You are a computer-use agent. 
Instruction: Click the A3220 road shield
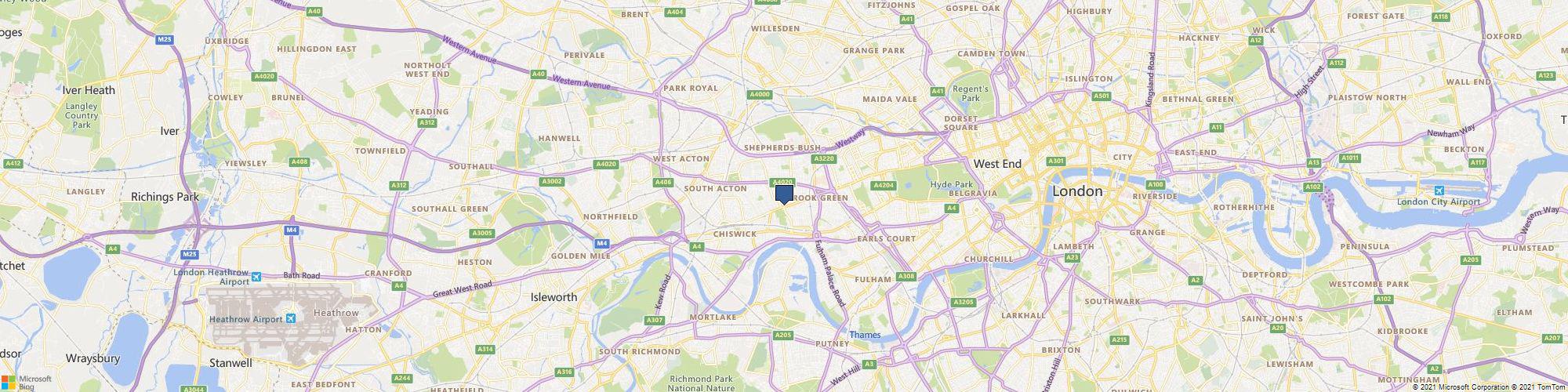tap(824, 159)
